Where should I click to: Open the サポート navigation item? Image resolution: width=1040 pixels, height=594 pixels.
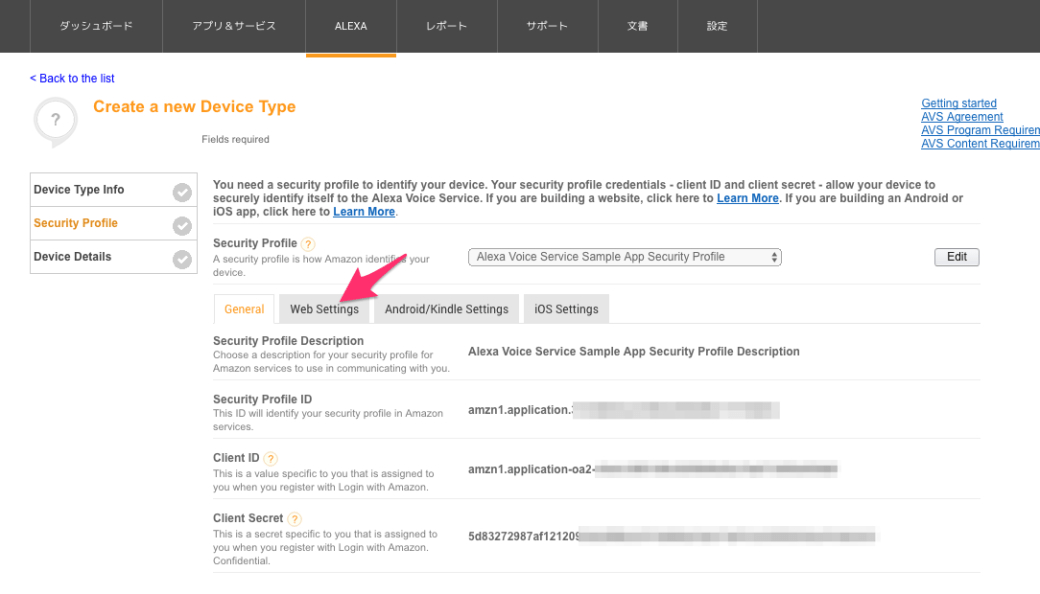tap(547, 27)
